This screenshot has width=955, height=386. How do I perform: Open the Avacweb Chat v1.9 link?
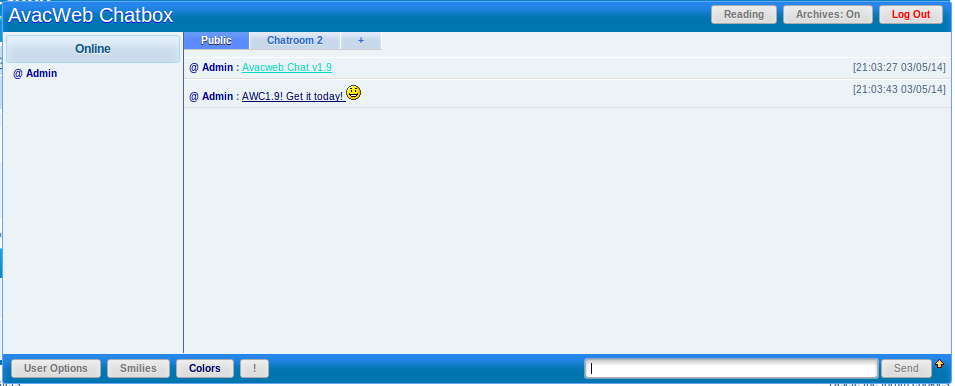[x=287, y=68]
